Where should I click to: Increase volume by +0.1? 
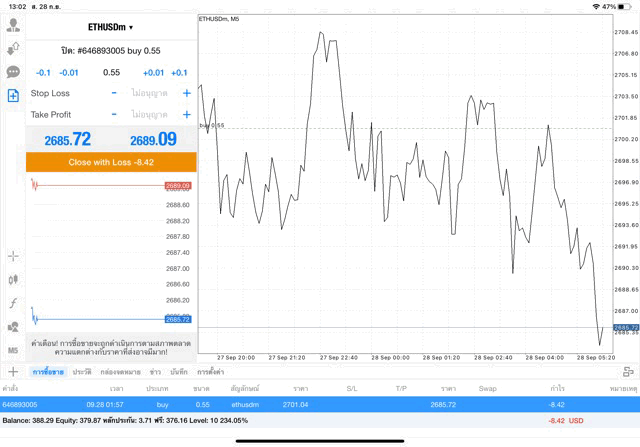coord(179,72)
